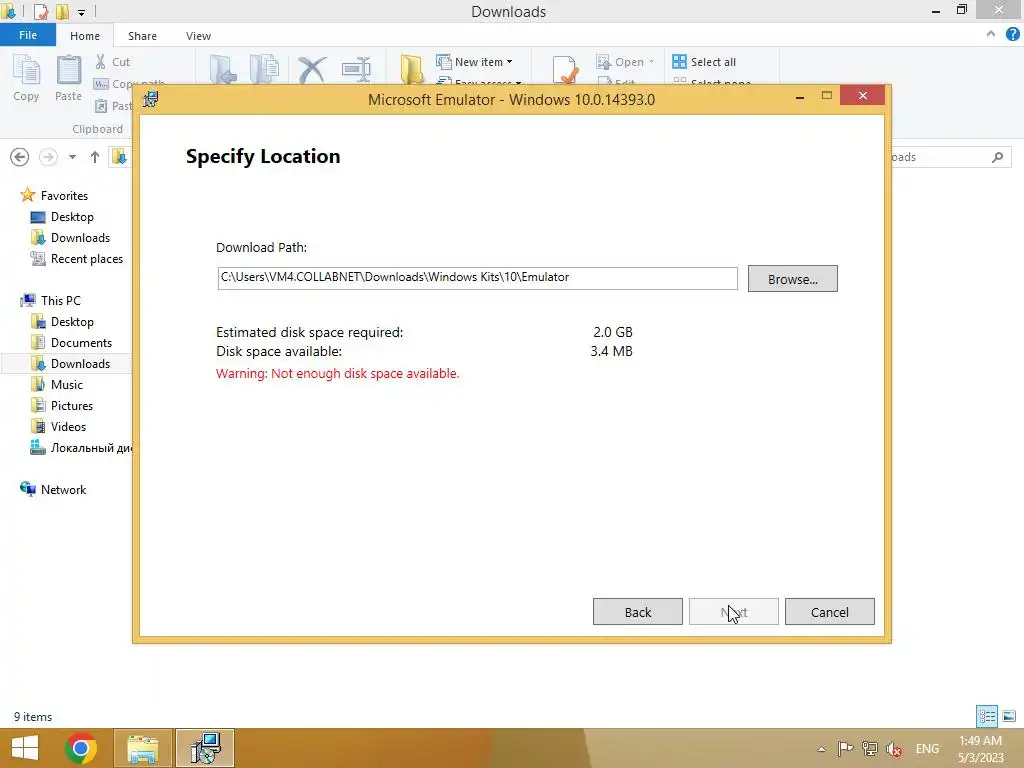Click the Move to icon in the ribbon
This screenshot has height=768, width=1024.
(x=223, y=69)
